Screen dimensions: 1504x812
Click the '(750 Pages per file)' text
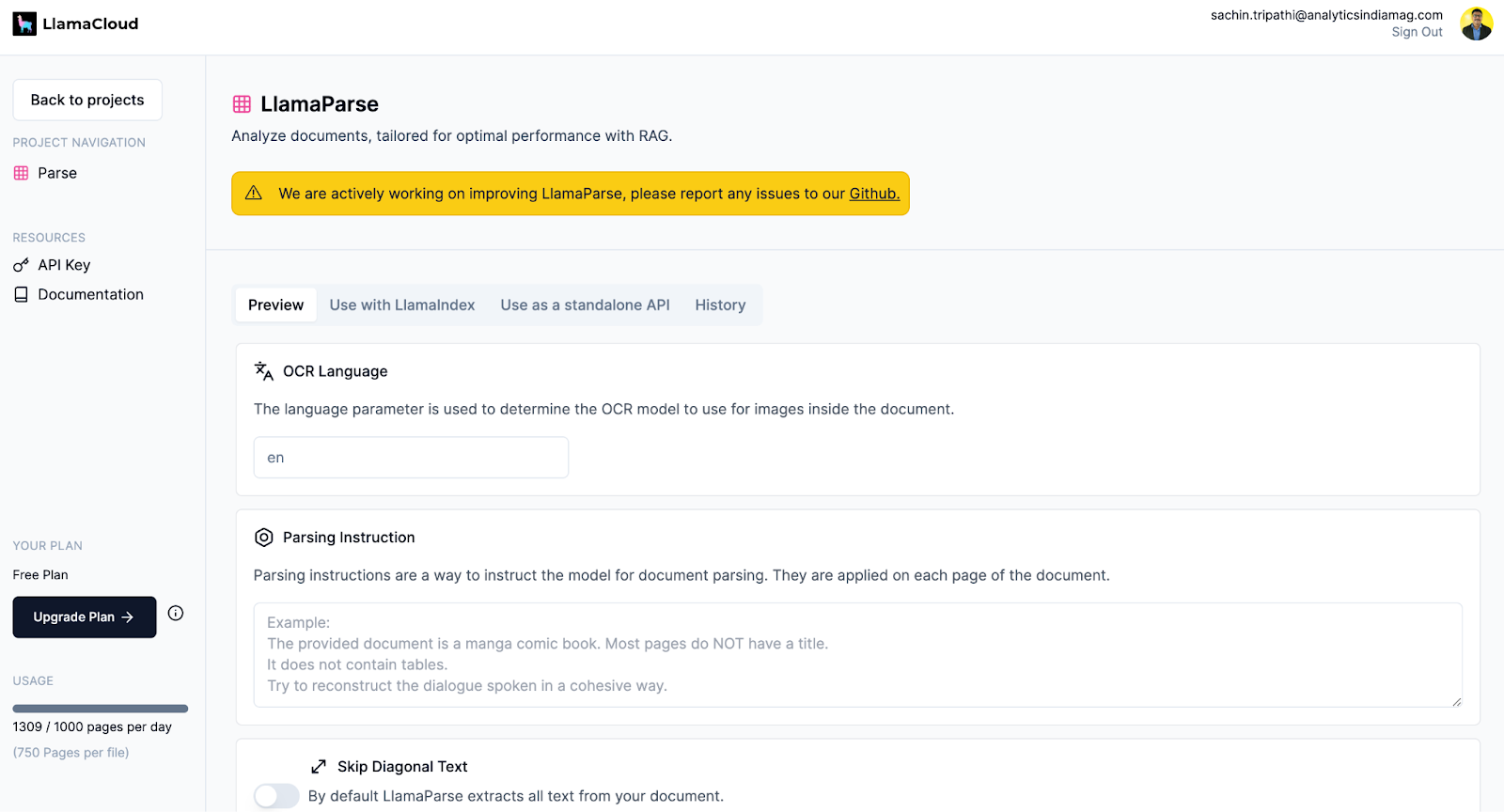70,753
